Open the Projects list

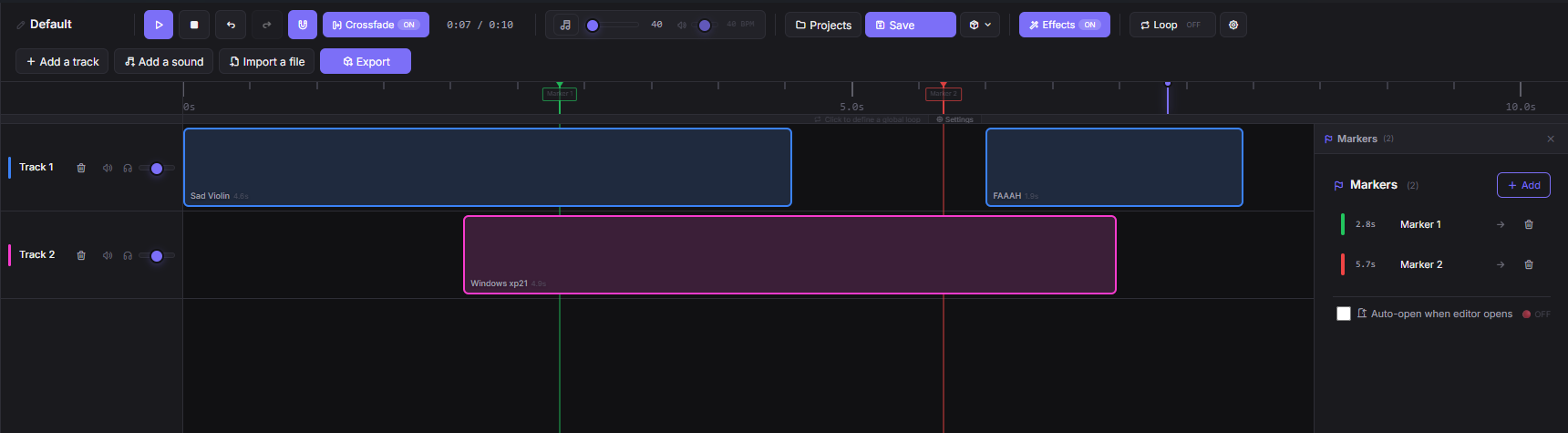click(x=823, y=25)
